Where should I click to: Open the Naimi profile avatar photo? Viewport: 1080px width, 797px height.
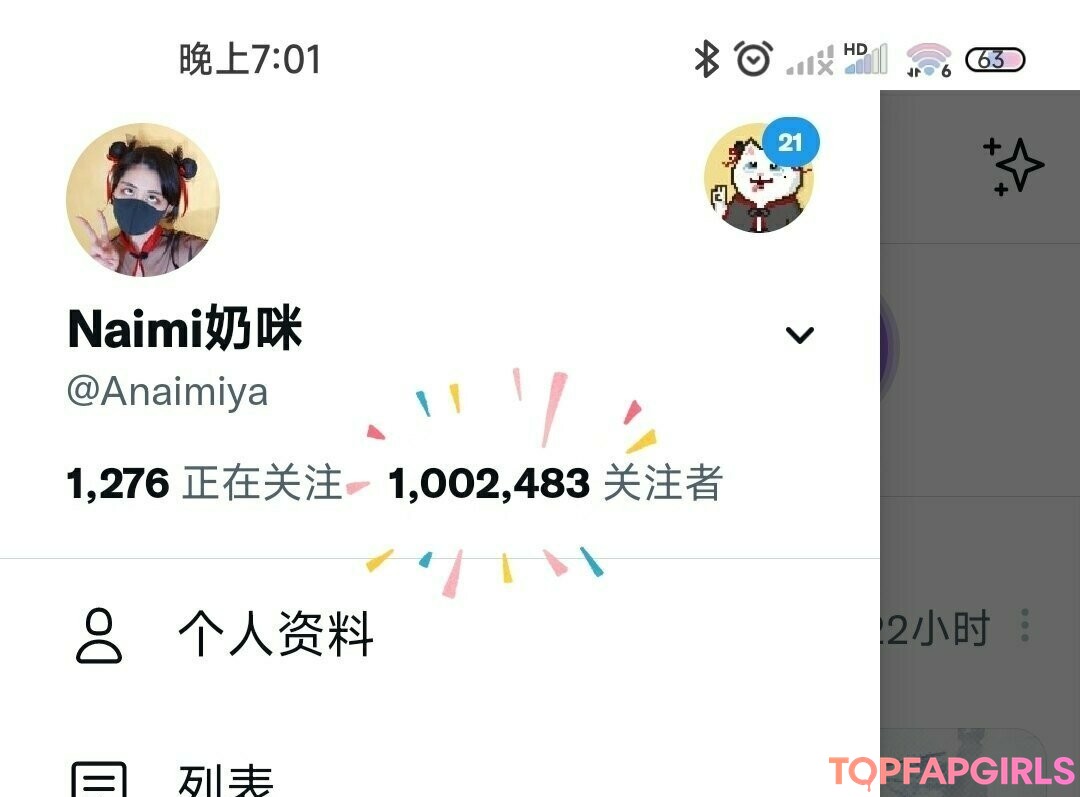click(143, 200)
